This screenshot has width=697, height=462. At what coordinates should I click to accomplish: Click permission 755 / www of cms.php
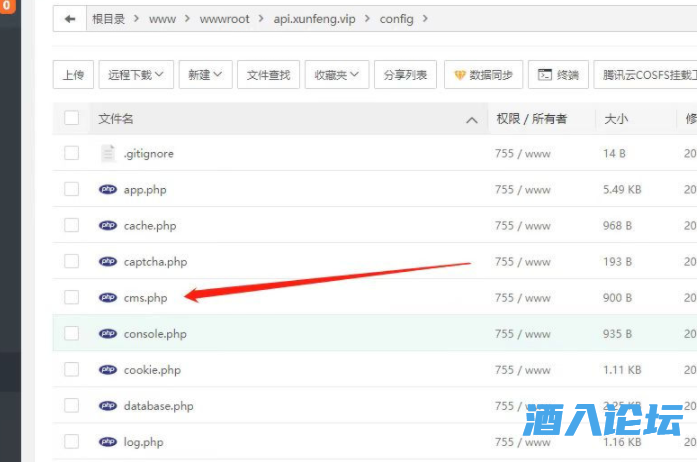(523, 298)
